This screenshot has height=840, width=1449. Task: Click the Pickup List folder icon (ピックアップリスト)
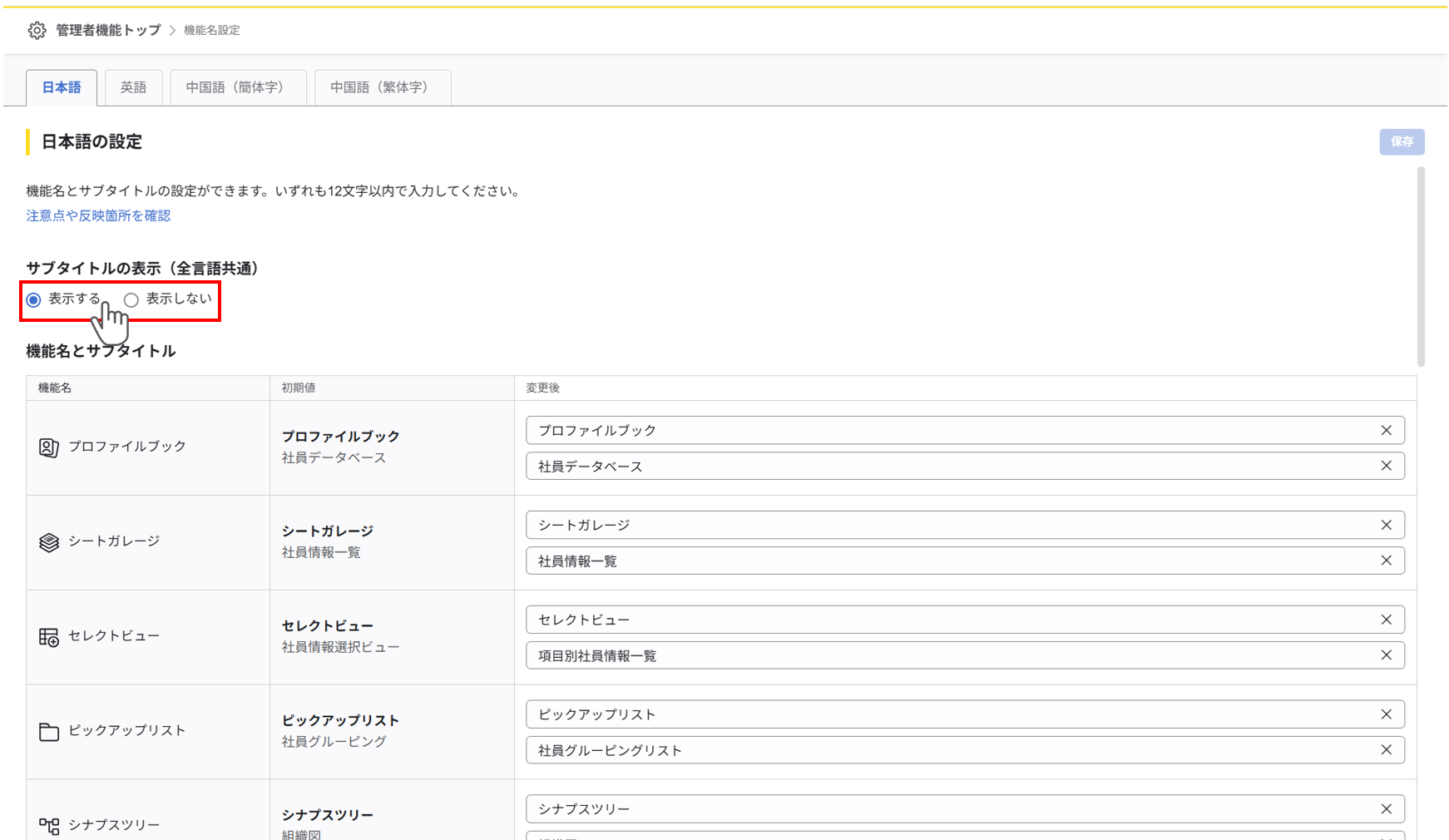[49, 731]
